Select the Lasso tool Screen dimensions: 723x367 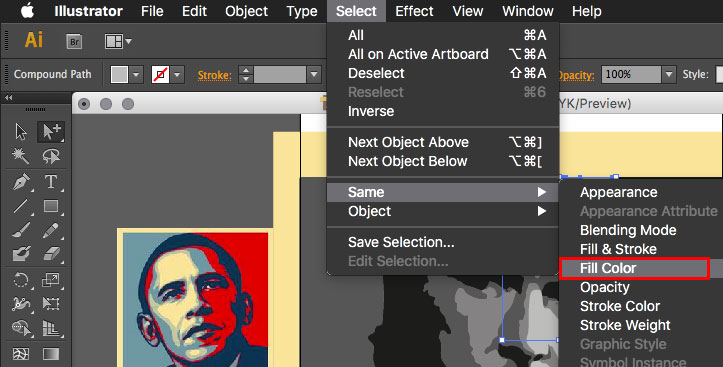tap(51, 156)
